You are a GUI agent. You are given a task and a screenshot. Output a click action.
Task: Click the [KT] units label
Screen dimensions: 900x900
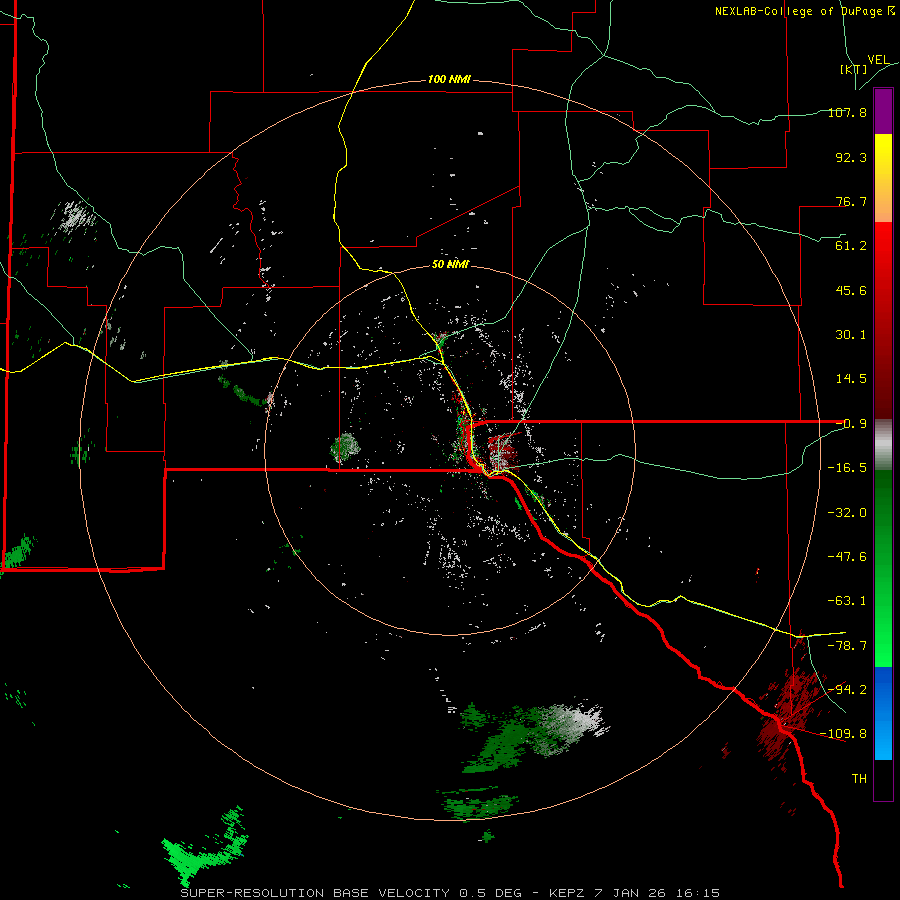(x=853, y=69)
